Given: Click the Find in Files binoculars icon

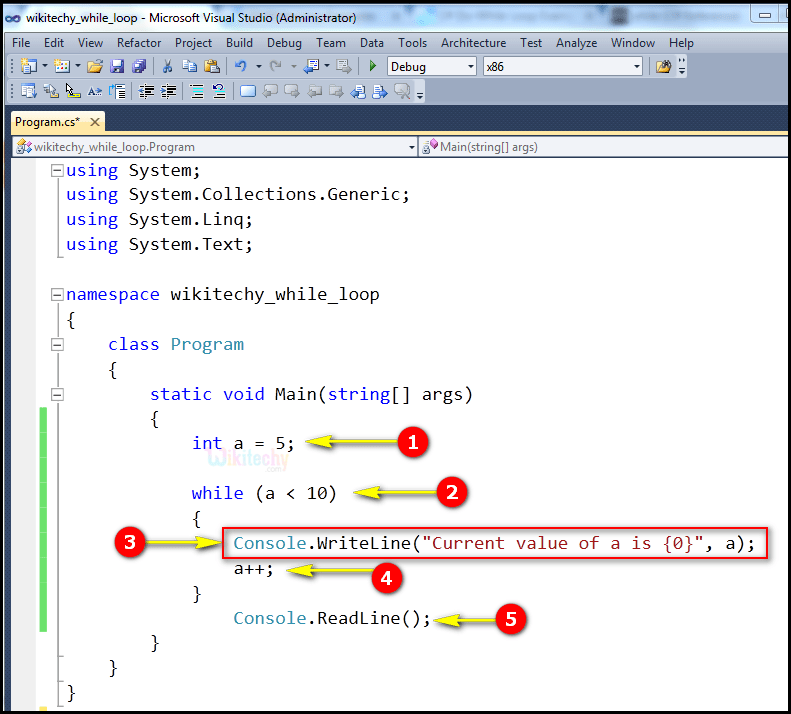Looking at the screenshot, I should point(663,66).
